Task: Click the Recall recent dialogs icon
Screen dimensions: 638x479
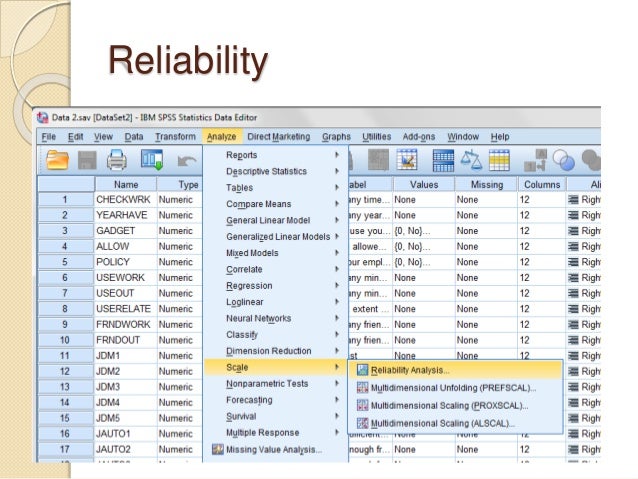Action: tap(152, 160)
